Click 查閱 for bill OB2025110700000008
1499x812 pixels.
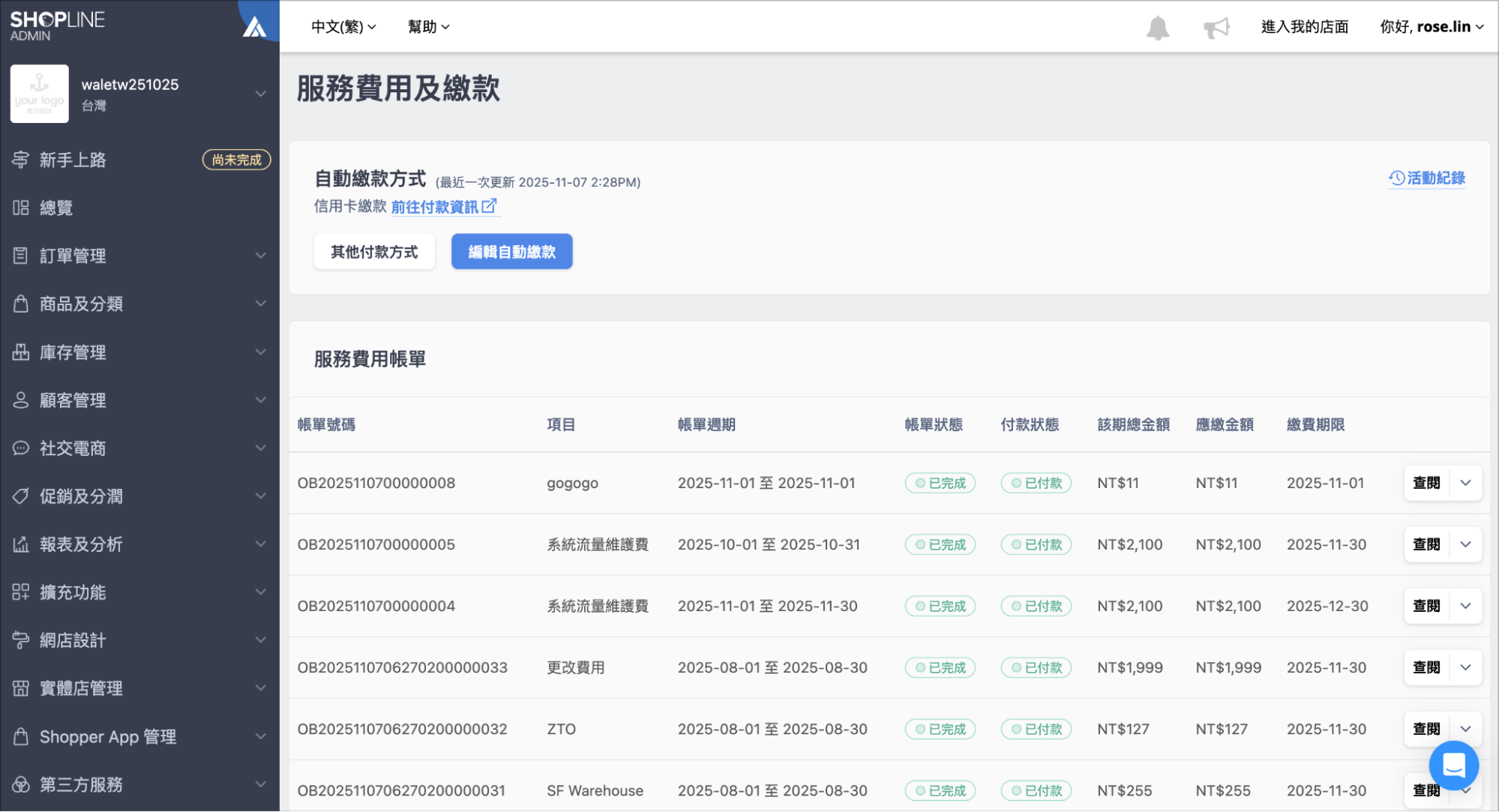point(1426,483)
